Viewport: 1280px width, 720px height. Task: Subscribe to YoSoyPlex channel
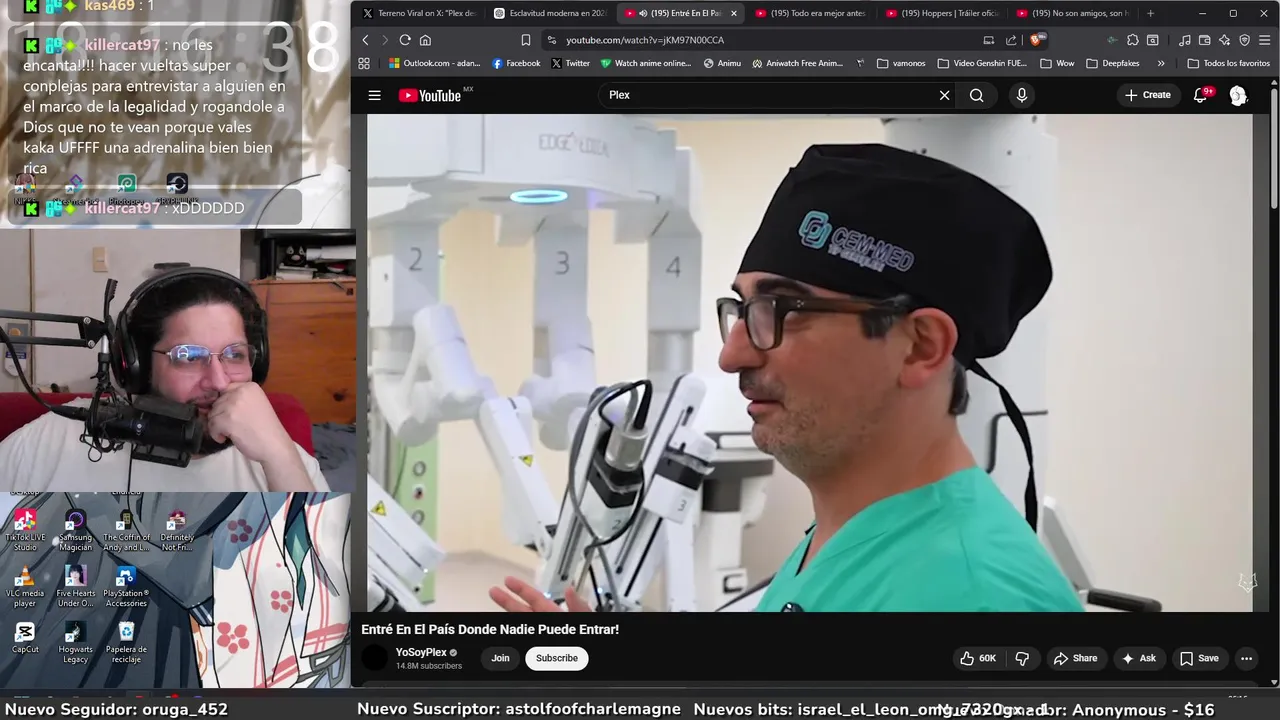pos(557,658)
